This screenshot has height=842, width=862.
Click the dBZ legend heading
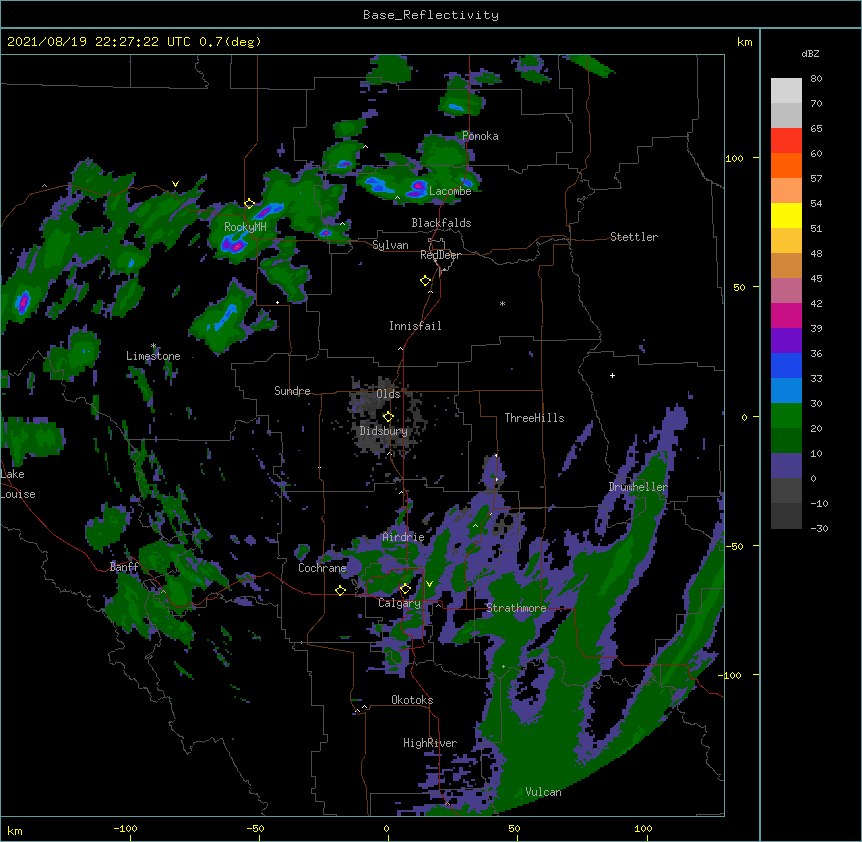coord(810,54)
